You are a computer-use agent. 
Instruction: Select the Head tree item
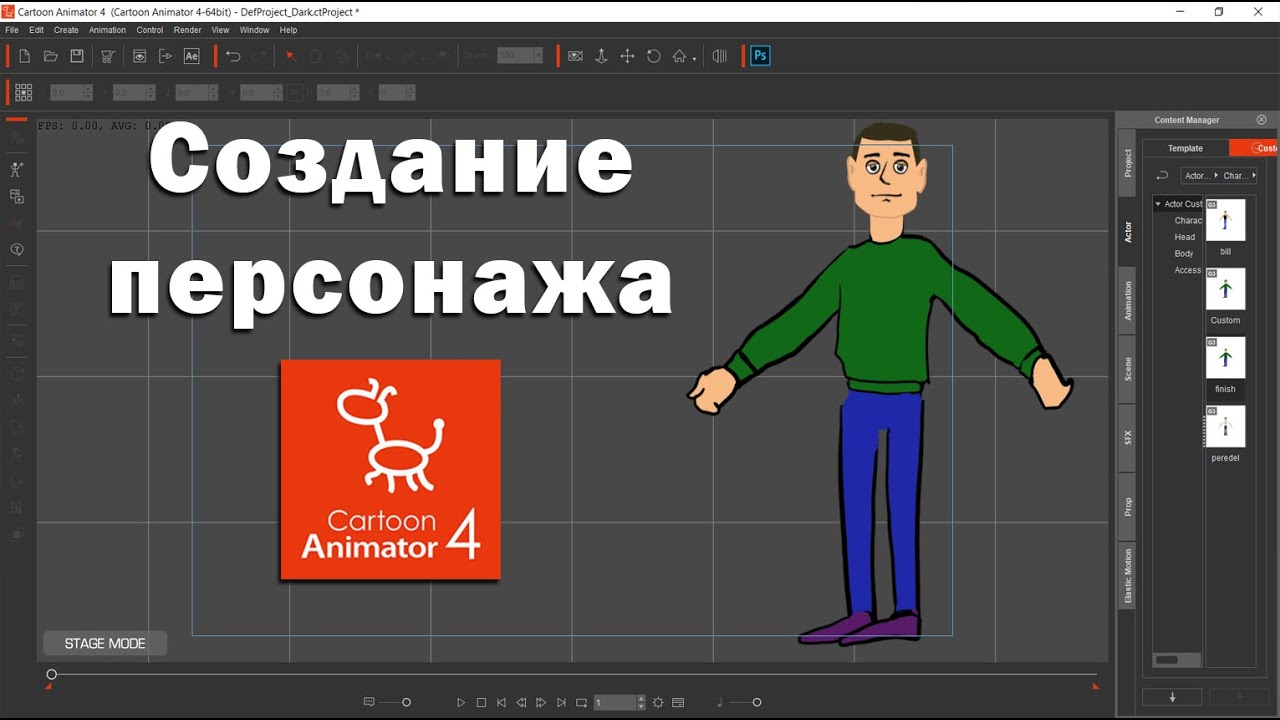(1185, 237)
